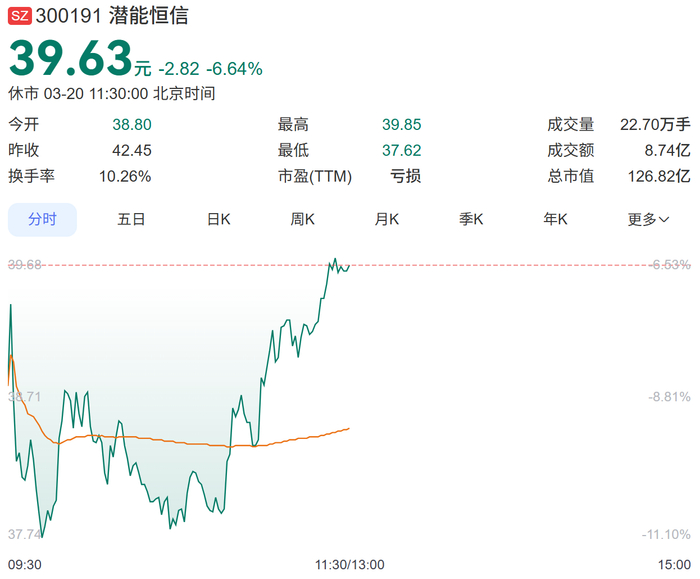The image size is (700, 579).
Task: Click the 最低 label
Action: 293,150
